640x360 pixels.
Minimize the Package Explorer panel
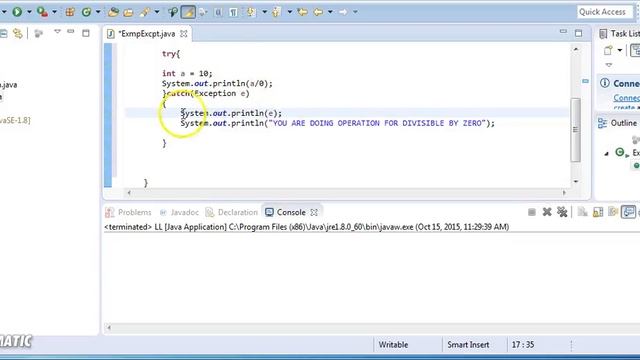click(x=71, y=31)
